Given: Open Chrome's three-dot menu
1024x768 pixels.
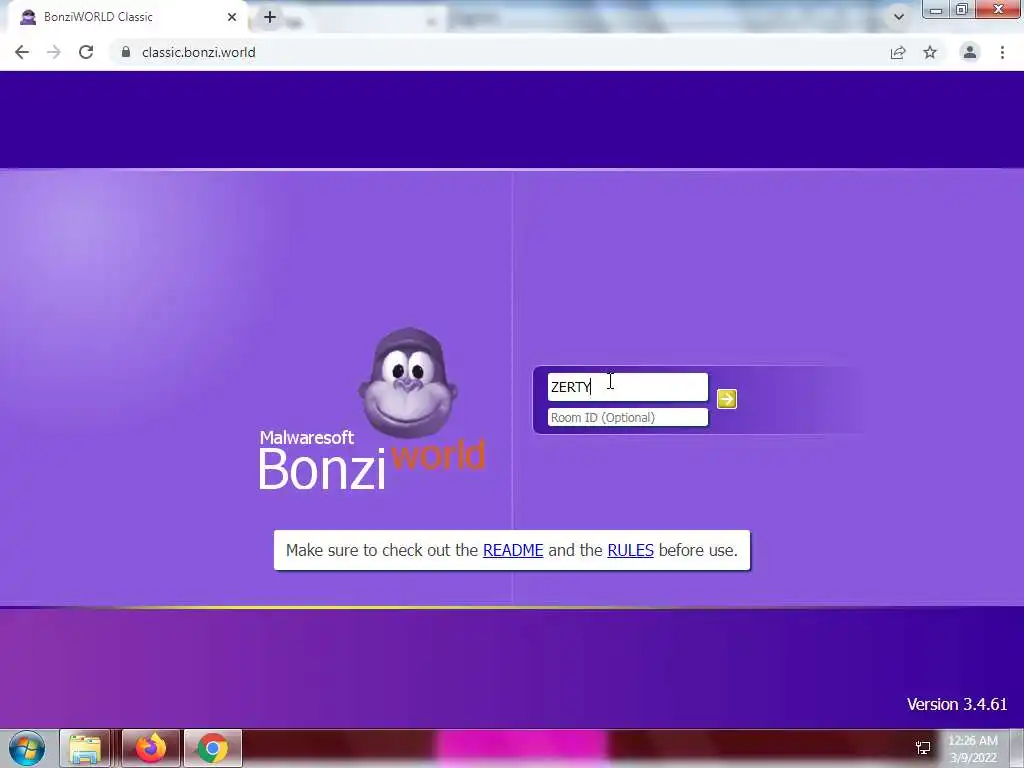Looking at the screenshot, I should pos(1002,52).
